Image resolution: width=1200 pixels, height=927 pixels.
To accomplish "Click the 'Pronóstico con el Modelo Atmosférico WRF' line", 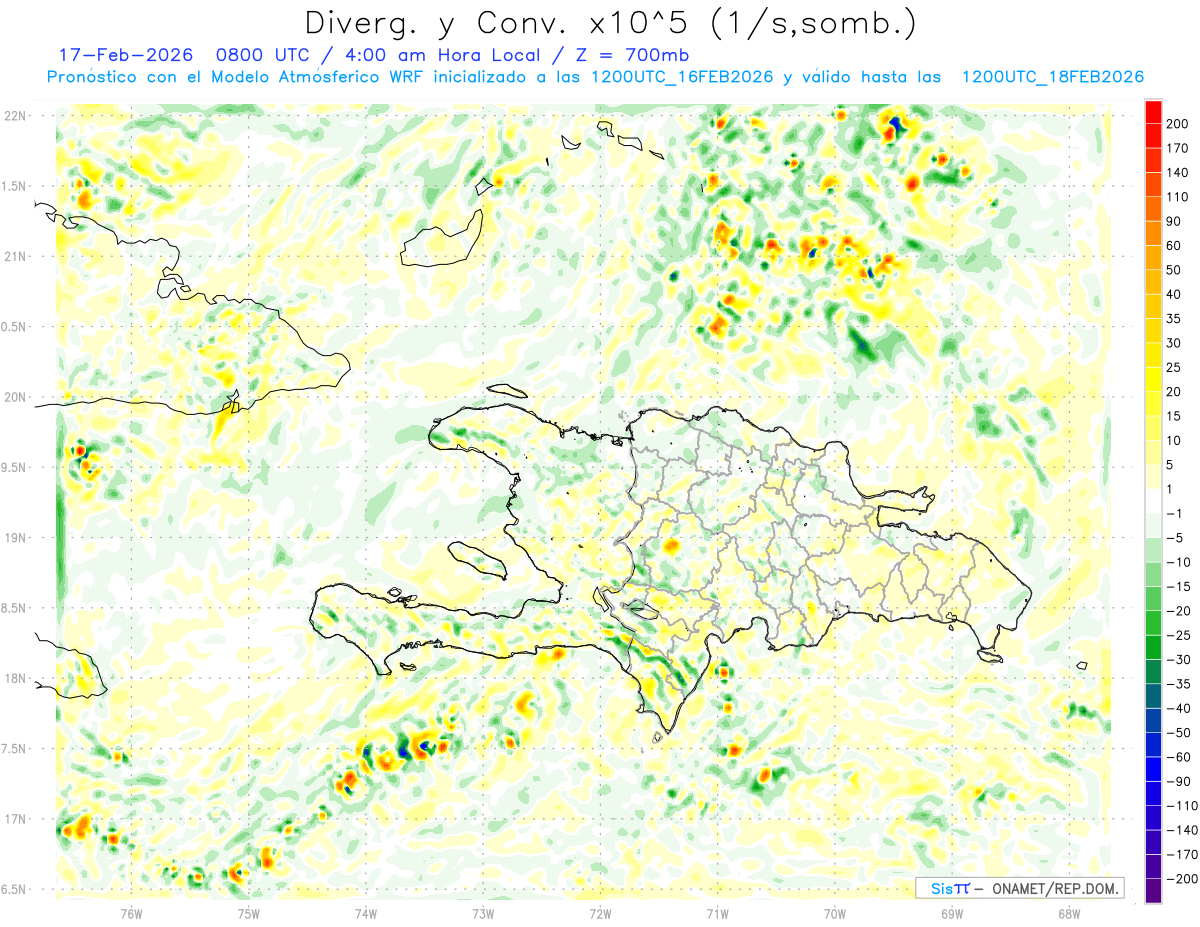I will pos(236,77).
